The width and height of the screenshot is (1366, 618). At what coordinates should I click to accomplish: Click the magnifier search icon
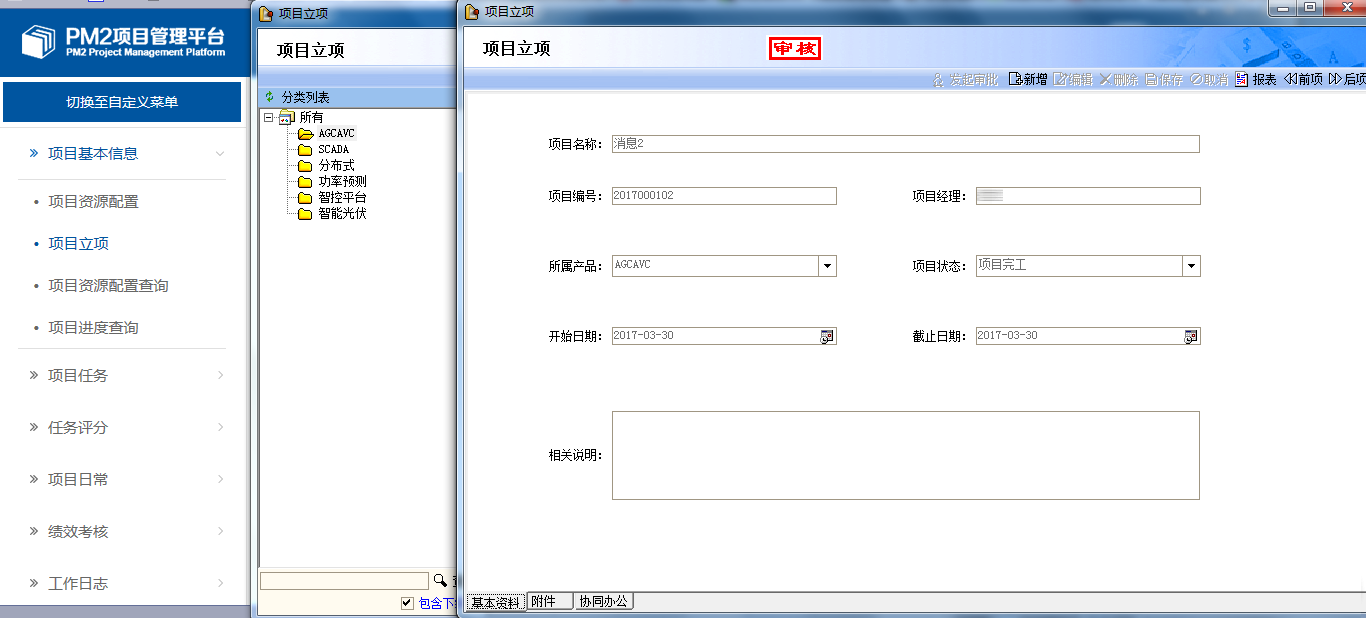coord(440,581)
